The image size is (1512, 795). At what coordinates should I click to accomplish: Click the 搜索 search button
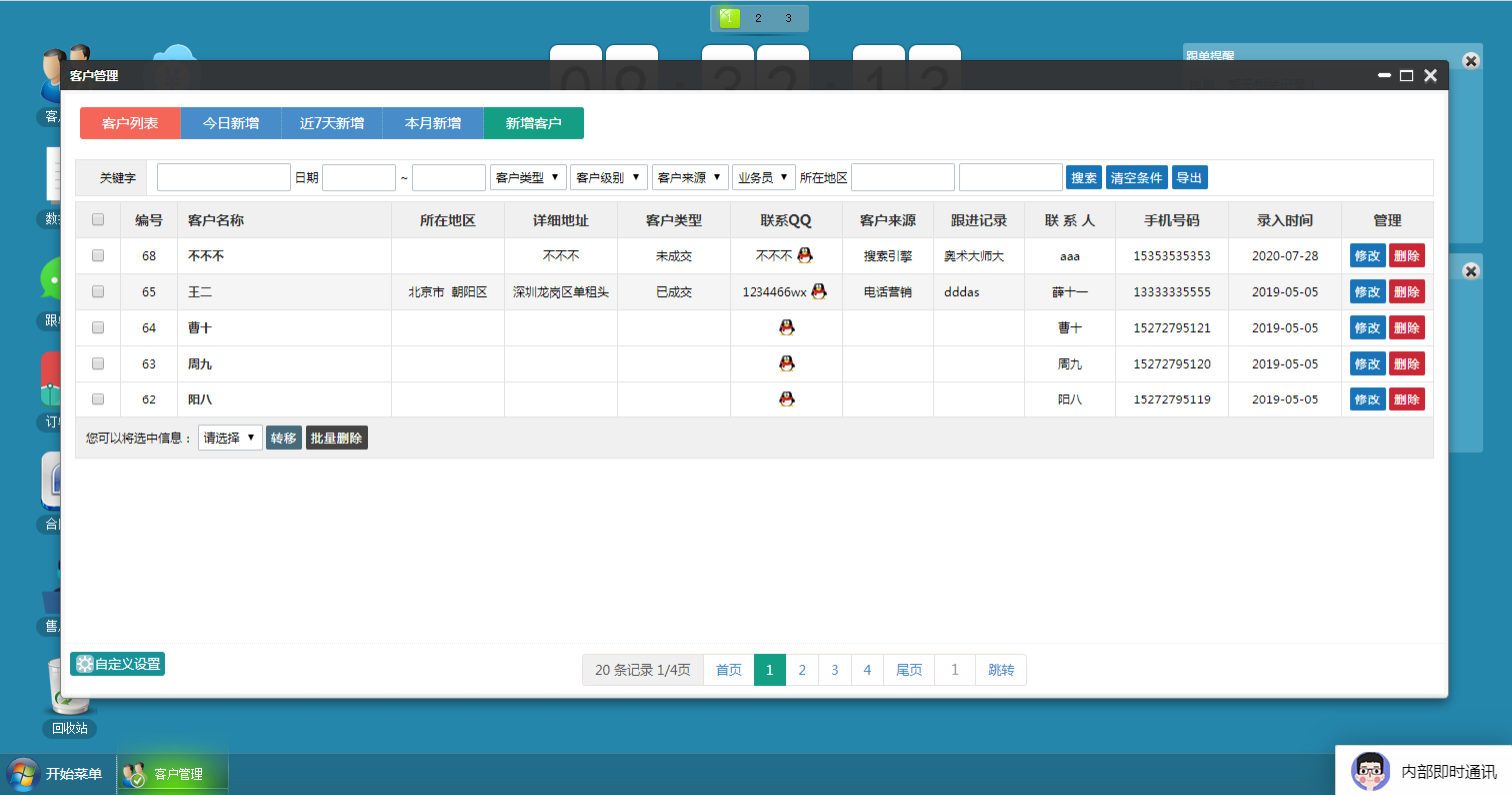click(1084, 177)
